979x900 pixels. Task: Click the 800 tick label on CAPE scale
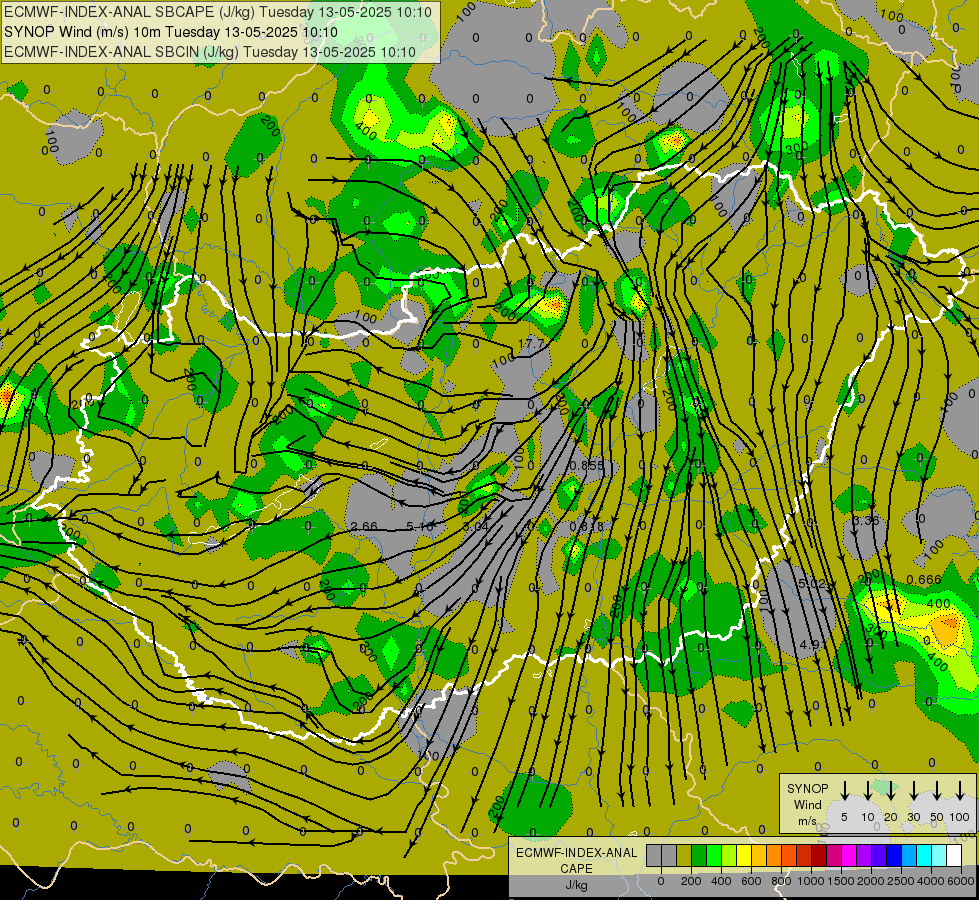tap(781, 881)
